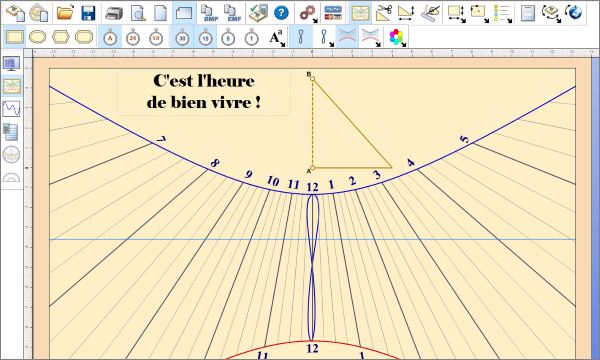Toggle the landscape page orientation icon
600x360 pixels.
[184, 13]
